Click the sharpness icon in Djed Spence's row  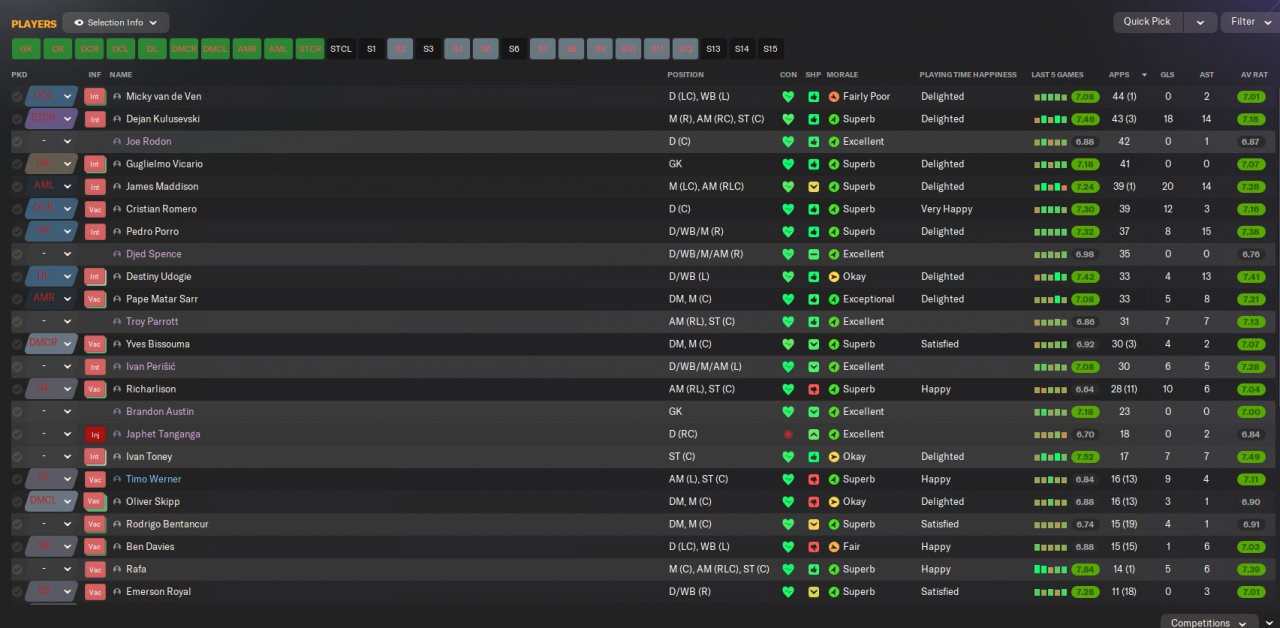(x=814, y=254)
